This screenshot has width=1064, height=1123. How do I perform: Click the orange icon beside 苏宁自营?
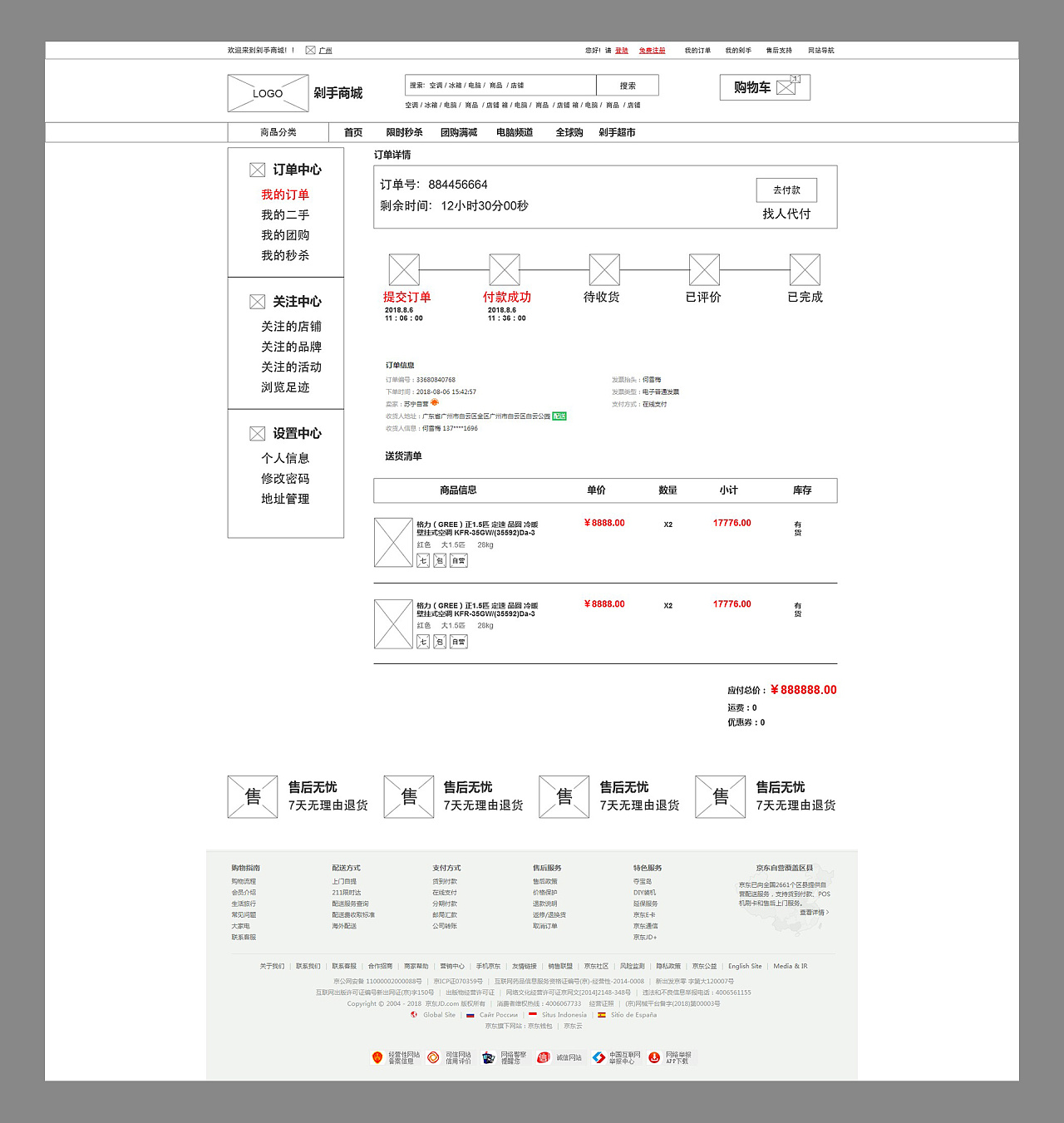click(435, 403)
